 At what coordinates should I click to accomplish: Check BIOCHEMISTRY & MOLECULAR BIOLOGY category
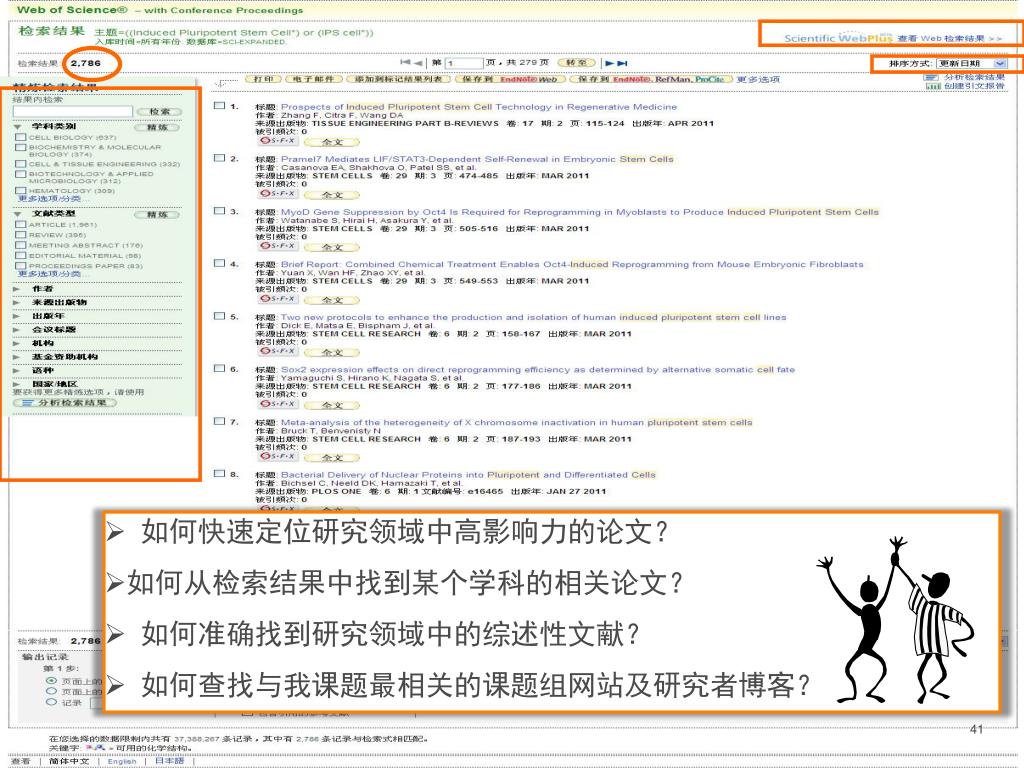tap(21, 148)
